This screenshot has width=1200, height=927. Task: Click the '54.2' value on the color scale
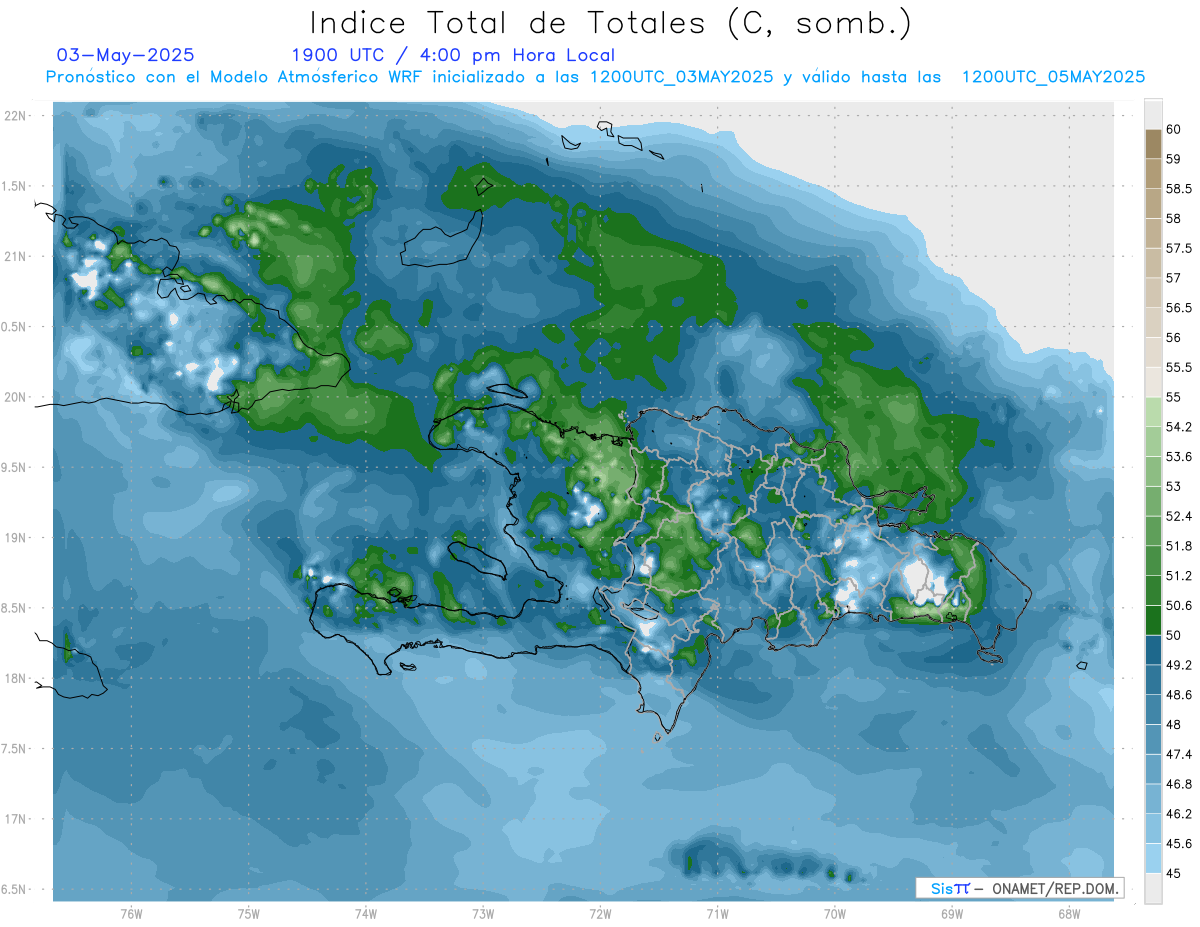point(1179,427)
